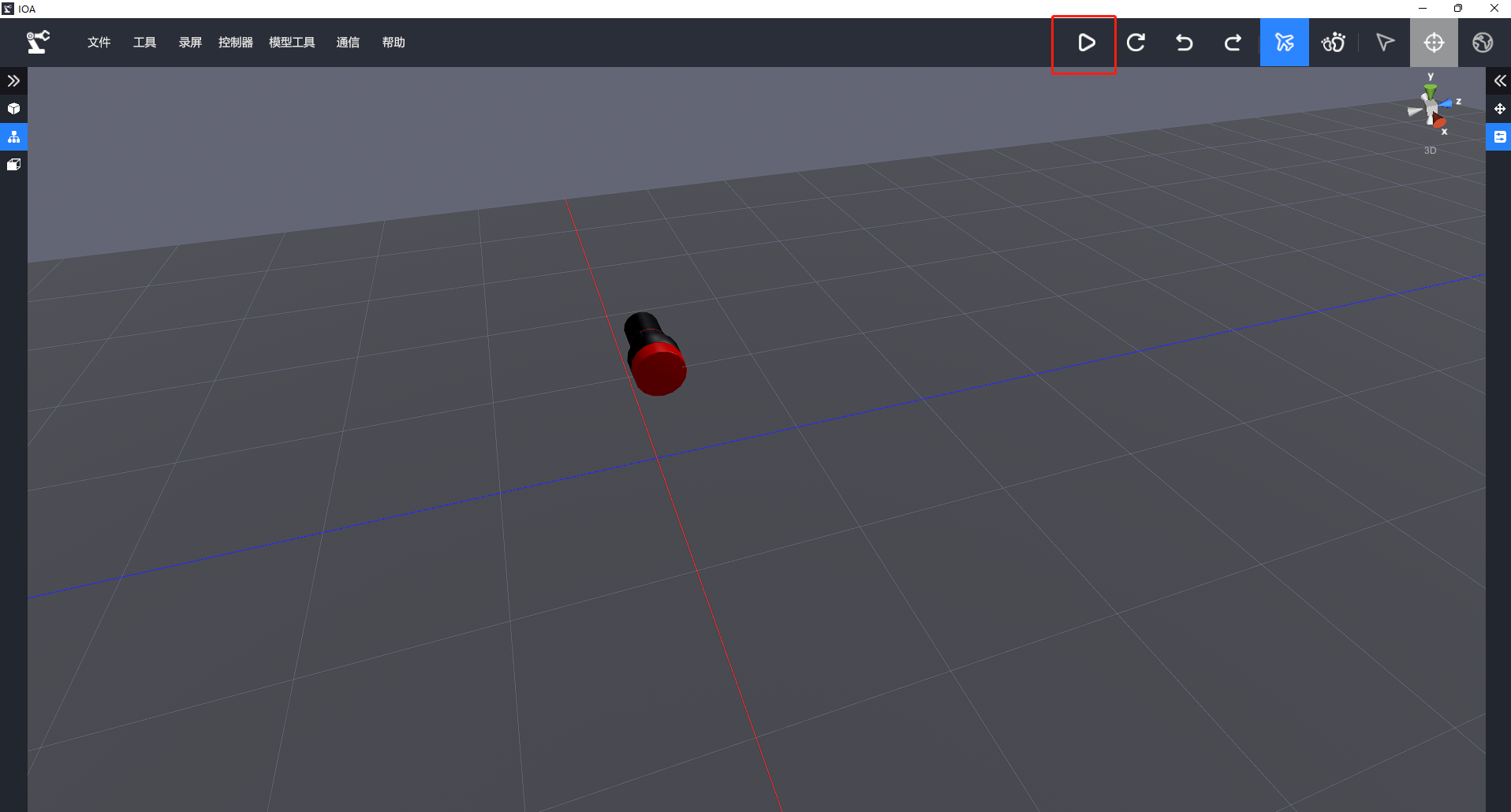1511x812 pixels.
Task: Close the IOA window
Action: coord(1494,9)
